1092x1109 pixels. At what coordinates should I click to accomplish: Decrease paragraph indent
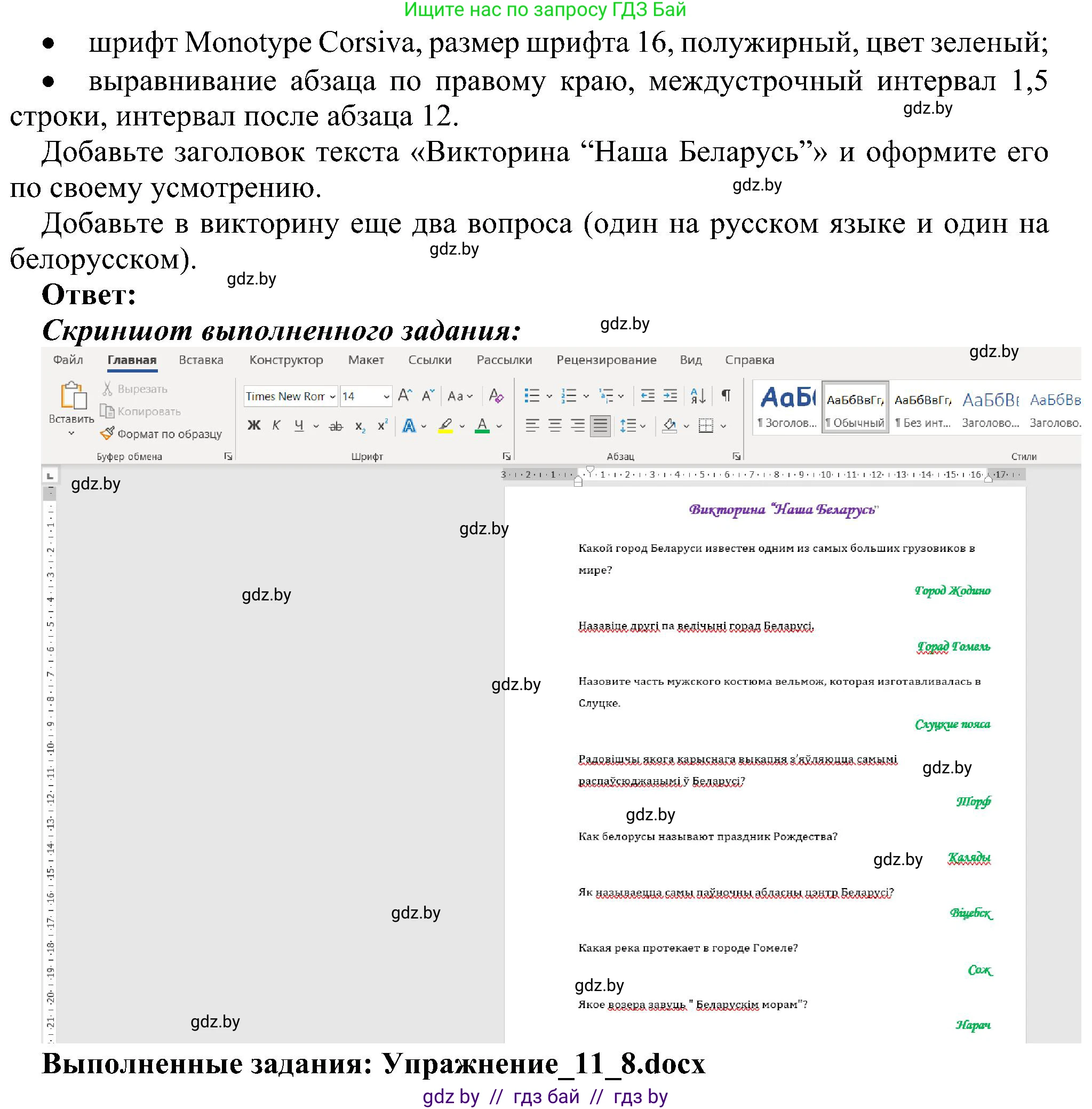coord(648,396)
